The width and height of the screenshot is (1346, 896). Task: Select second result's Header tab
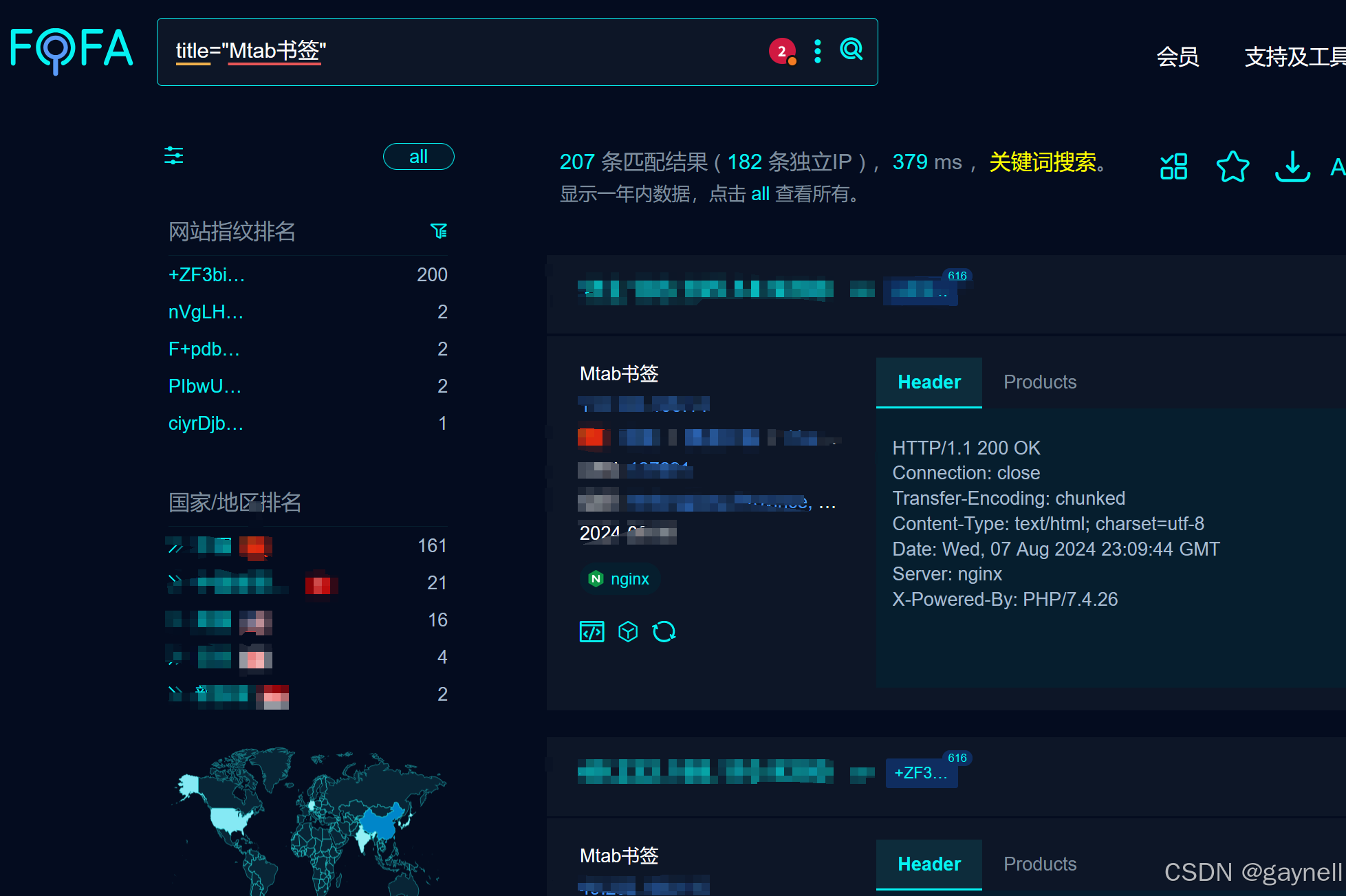[x=929, y=864]
